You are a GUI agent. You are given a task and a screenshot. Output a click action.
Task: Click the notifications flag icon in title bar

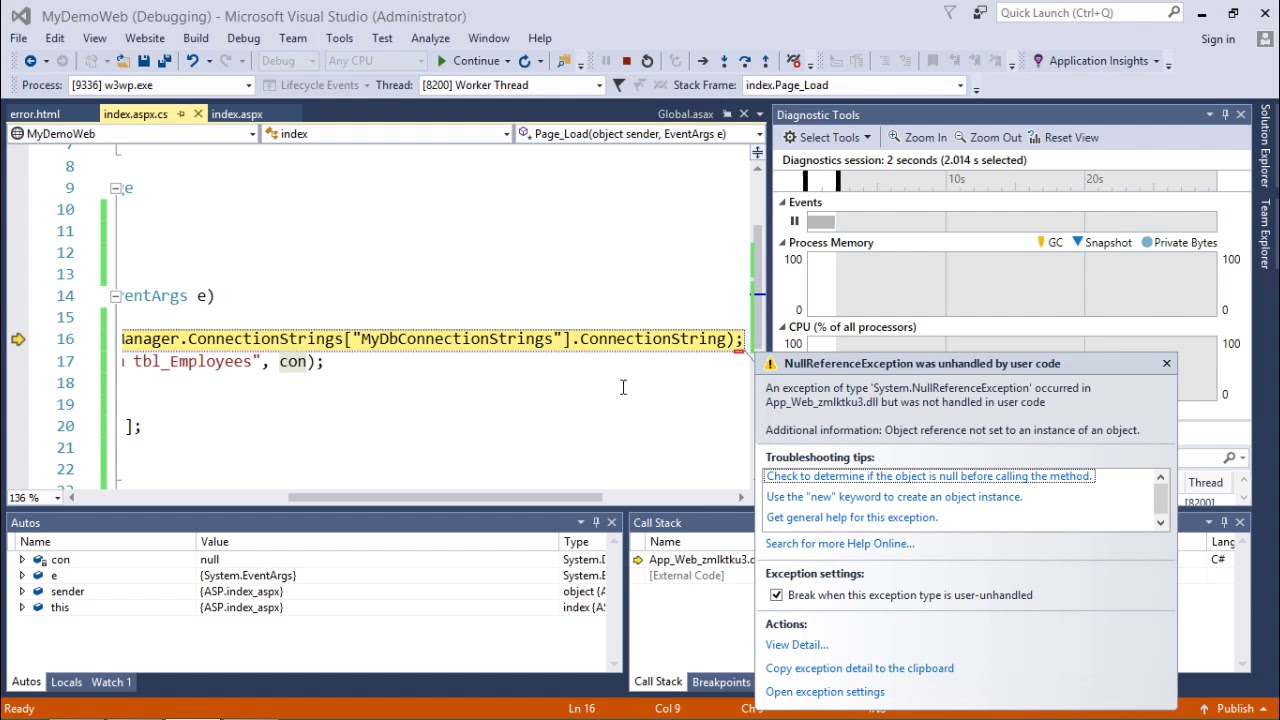click(950, 13)
